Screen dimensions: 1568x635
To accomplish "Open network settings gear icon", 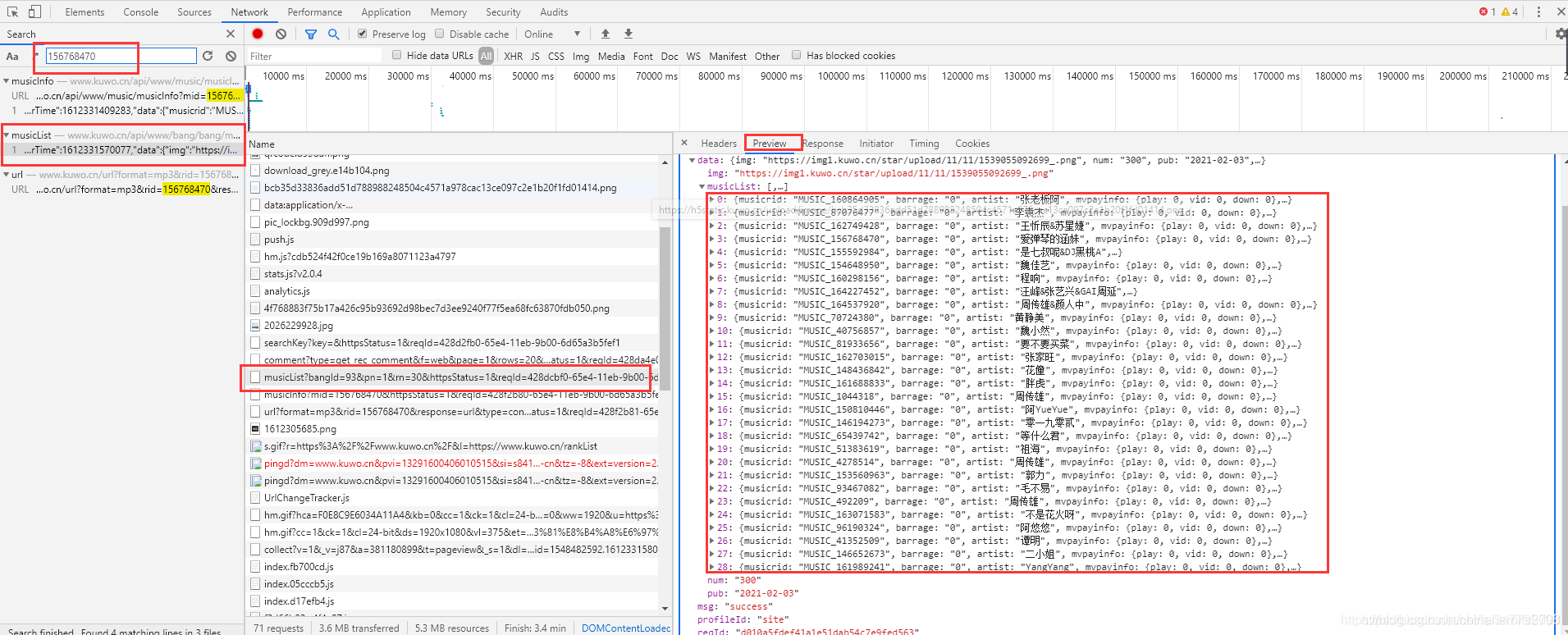I will pos(1561,34).
